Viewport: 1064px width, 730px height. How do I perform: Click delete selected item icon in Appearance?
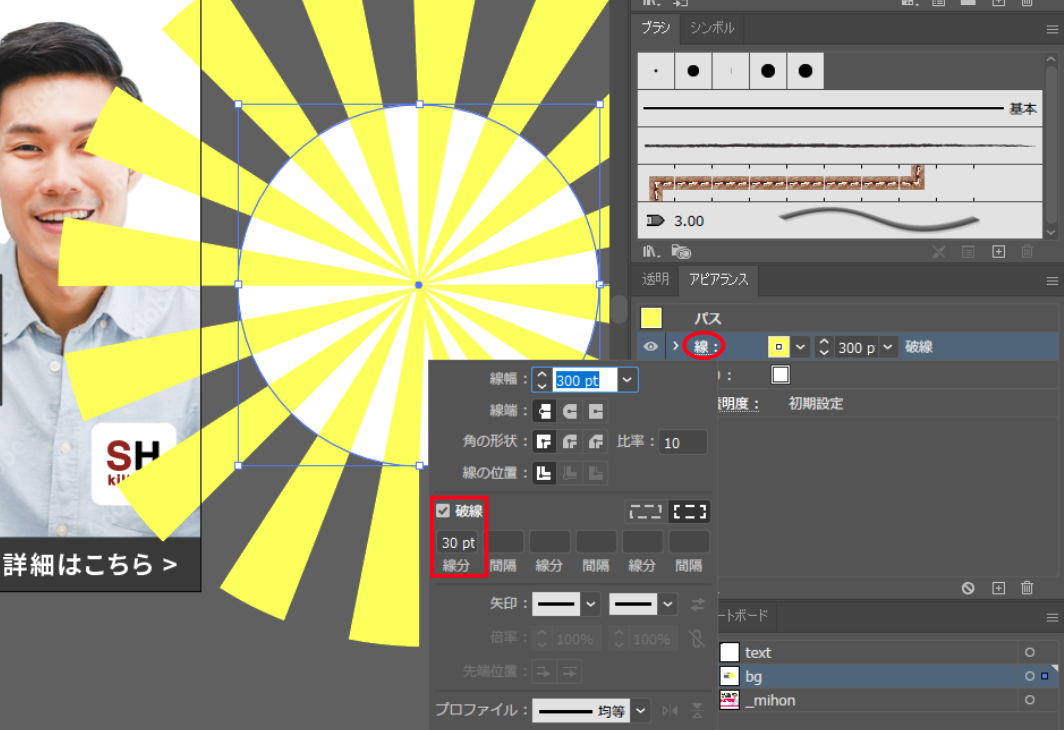[x=1027, y=588]
